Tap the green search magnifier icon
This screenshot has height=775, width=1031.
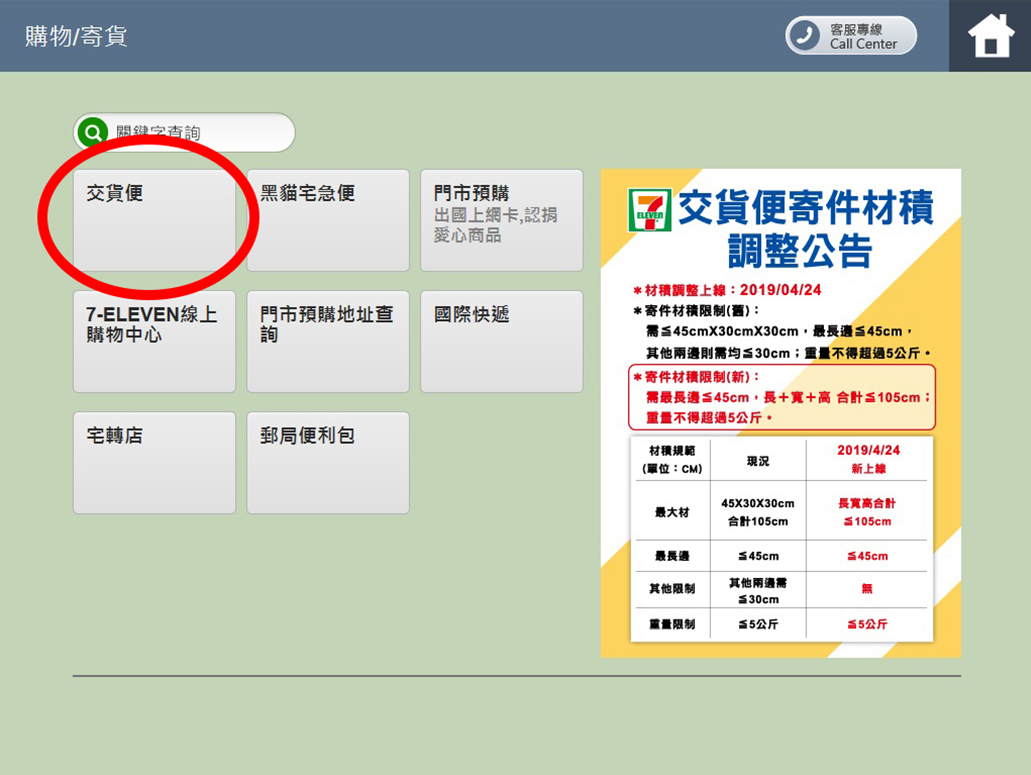click(93, 133)
